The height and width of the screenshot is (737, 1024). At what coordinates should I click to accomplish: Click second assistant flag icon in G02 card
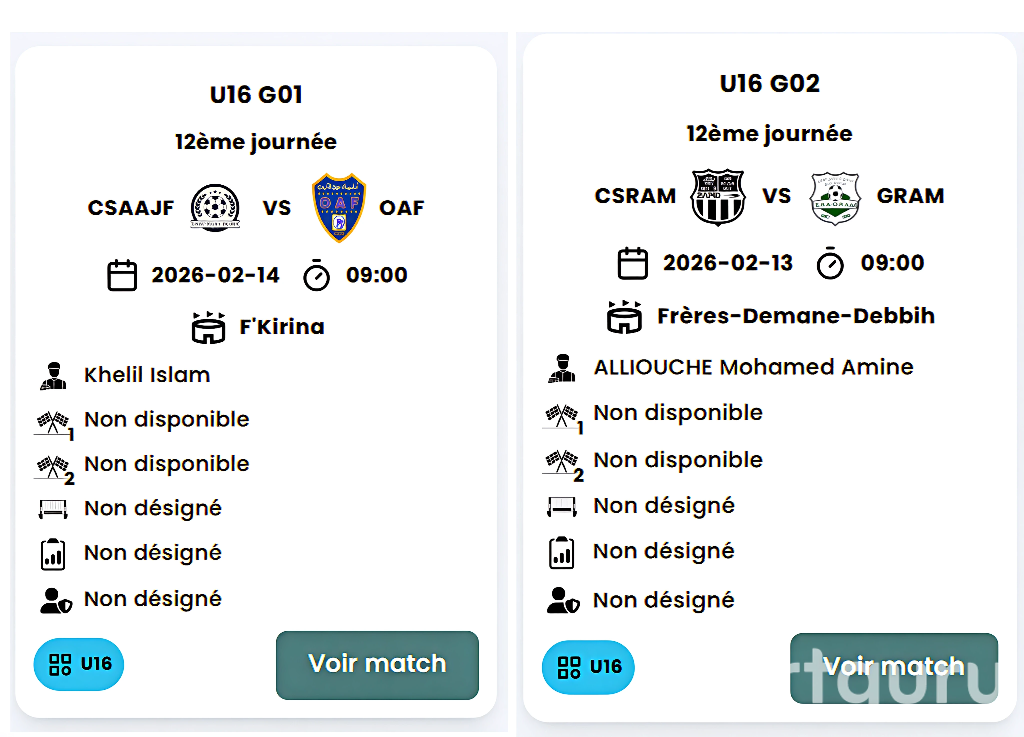click(x=562, y=463)
